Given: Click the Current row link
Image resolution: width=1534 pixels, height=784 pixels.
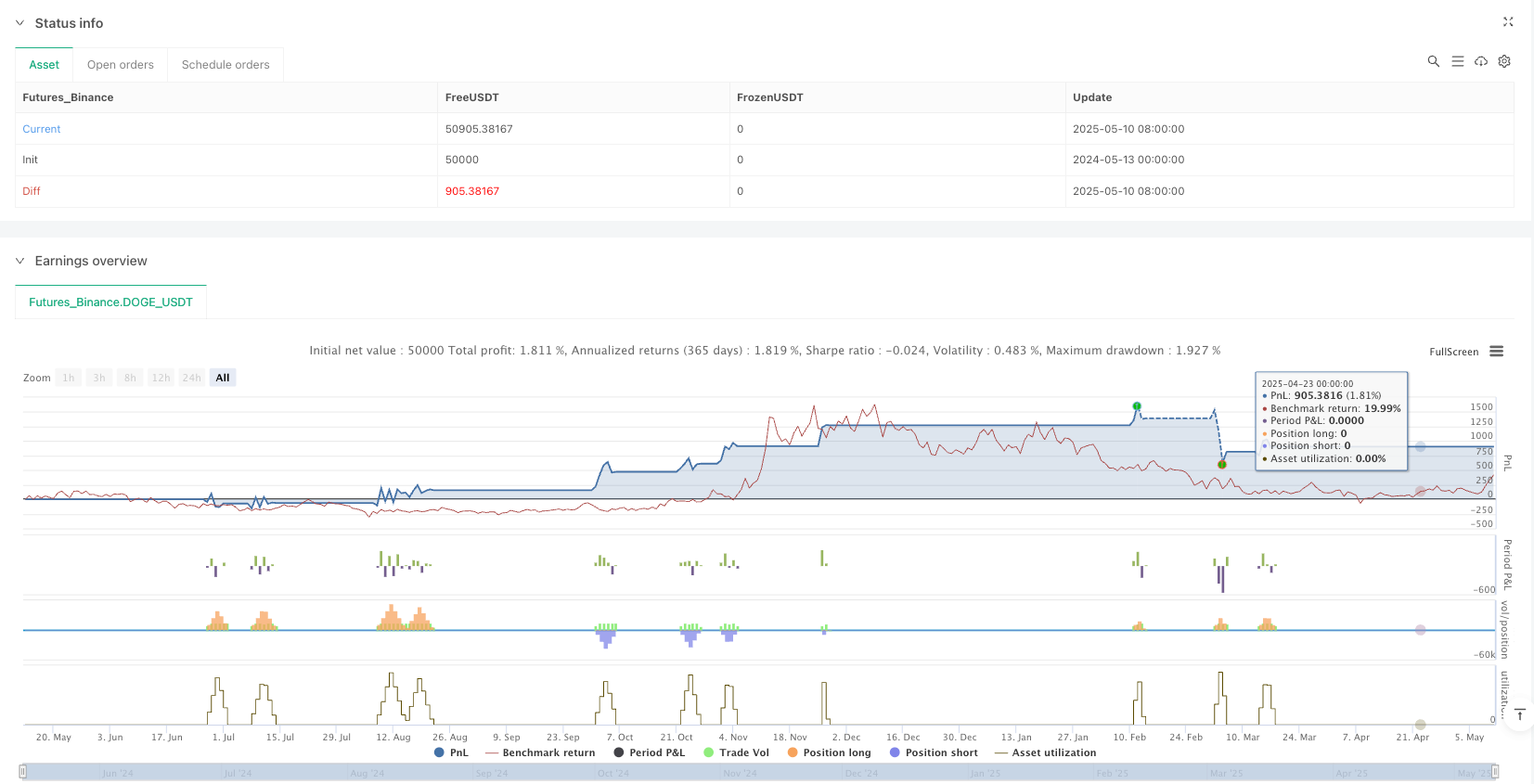Looking at the screenshot, I should click(x=42, y=129).
